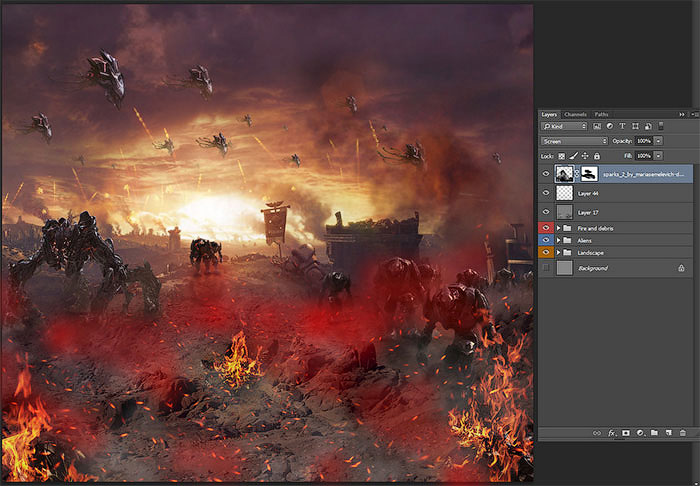Select the Background layer thumbnail
Screen dimensions: 700x486
pos(564,268)
